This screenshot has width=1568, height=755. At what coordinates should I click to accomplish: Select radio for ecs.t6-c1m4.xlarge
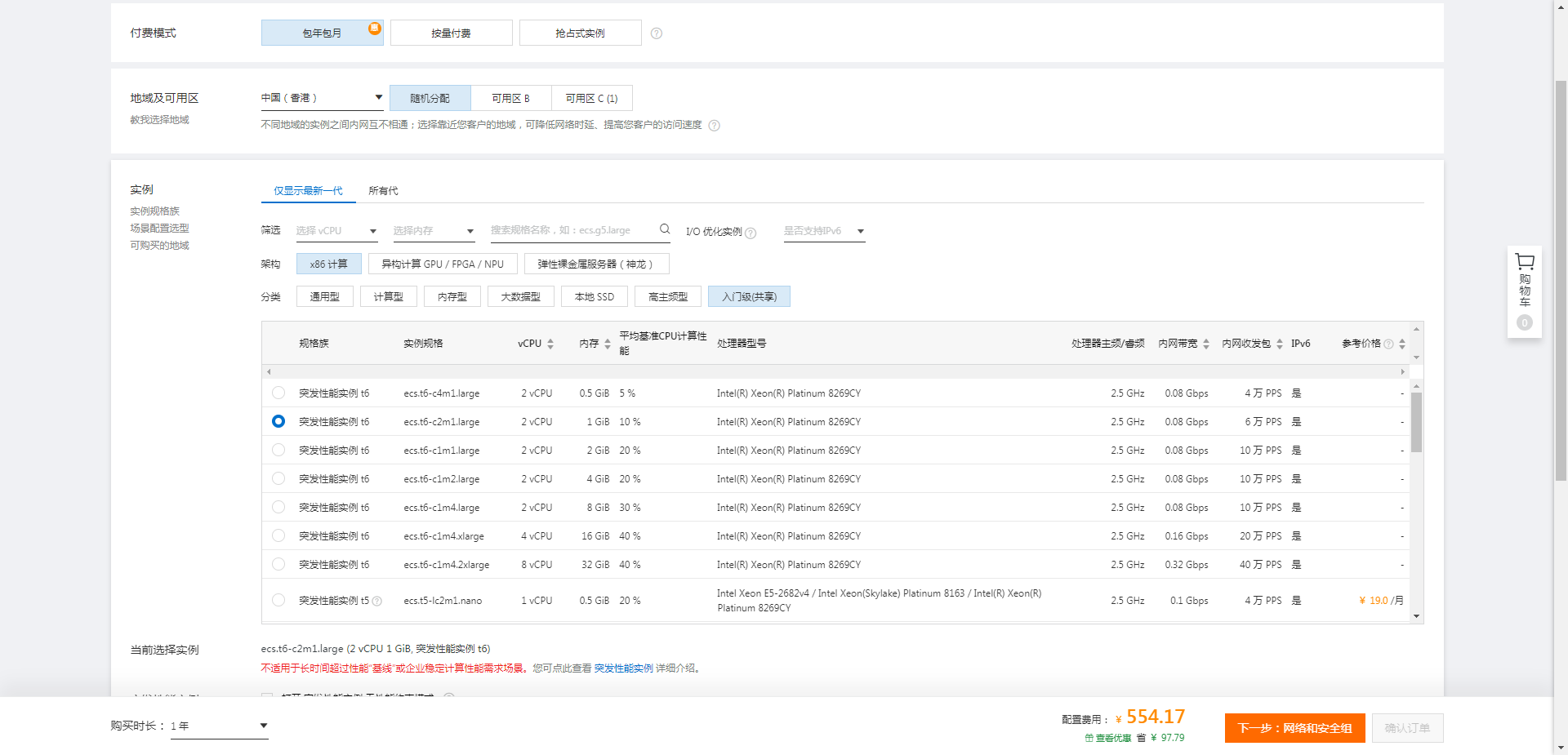coord(278,535)
